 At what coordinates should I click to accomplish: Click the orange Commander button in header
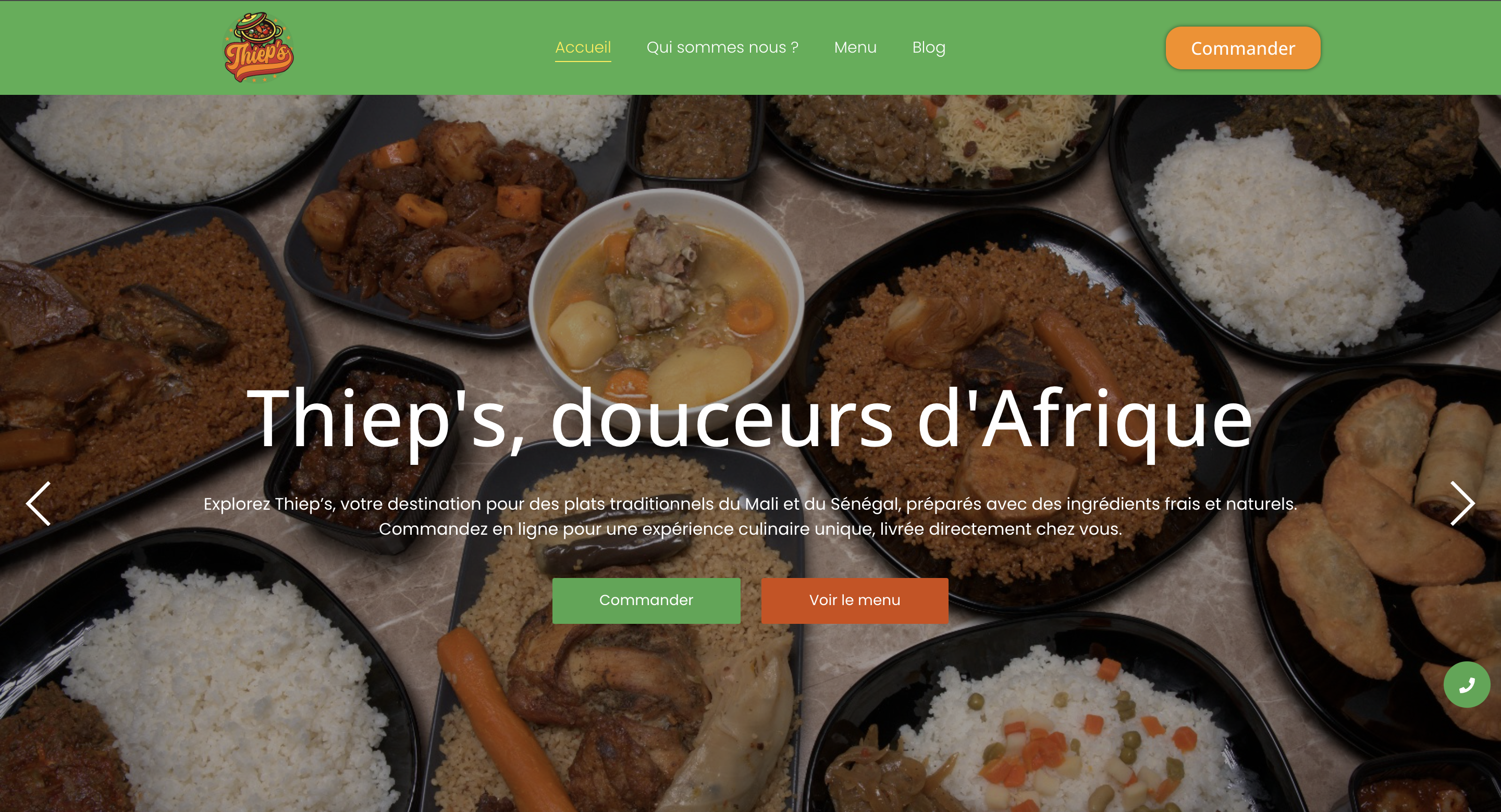pyautogui.click(x=1243, y=48)
